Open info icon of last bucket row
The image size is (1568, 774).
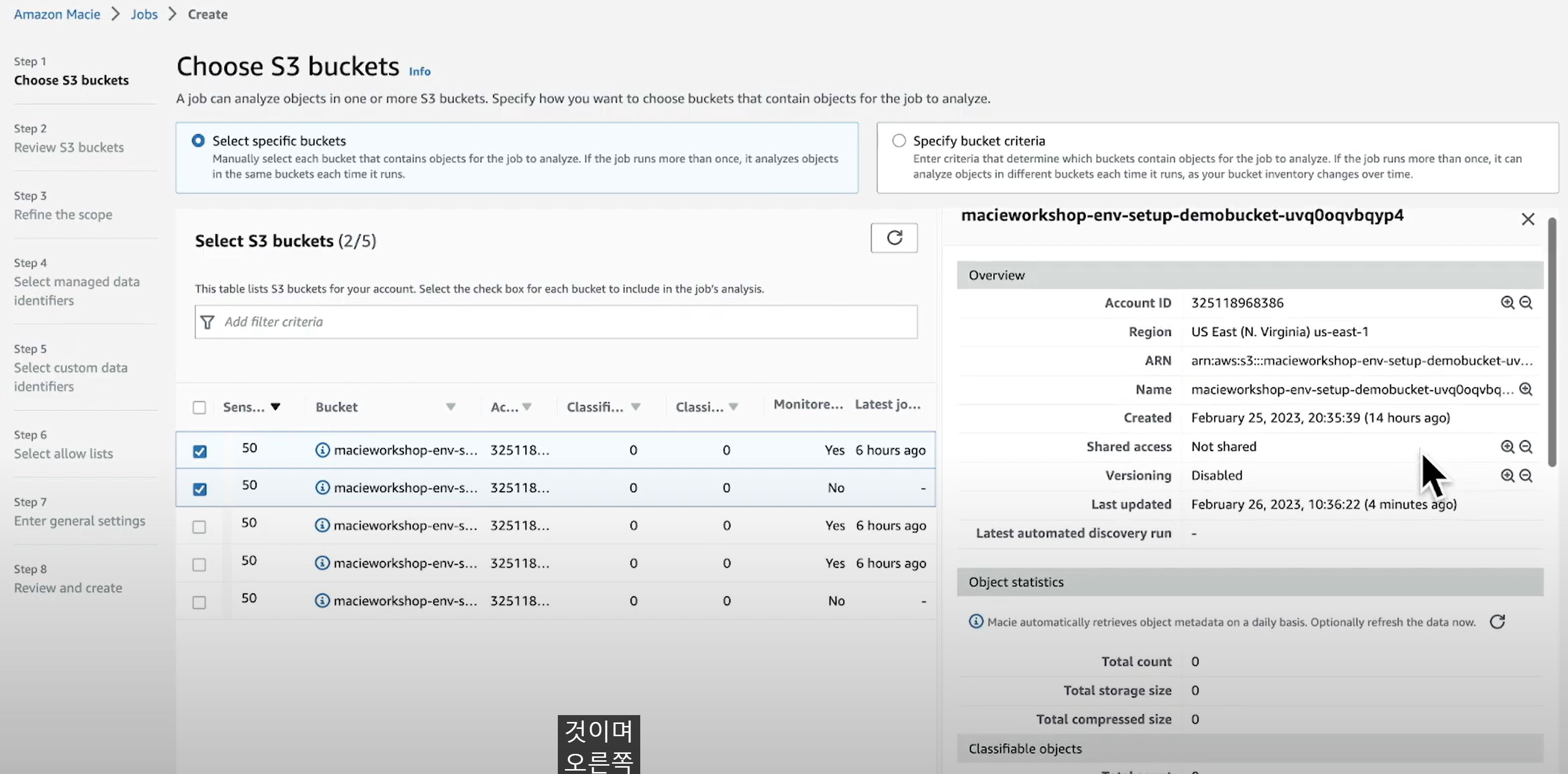click(322, 600)
